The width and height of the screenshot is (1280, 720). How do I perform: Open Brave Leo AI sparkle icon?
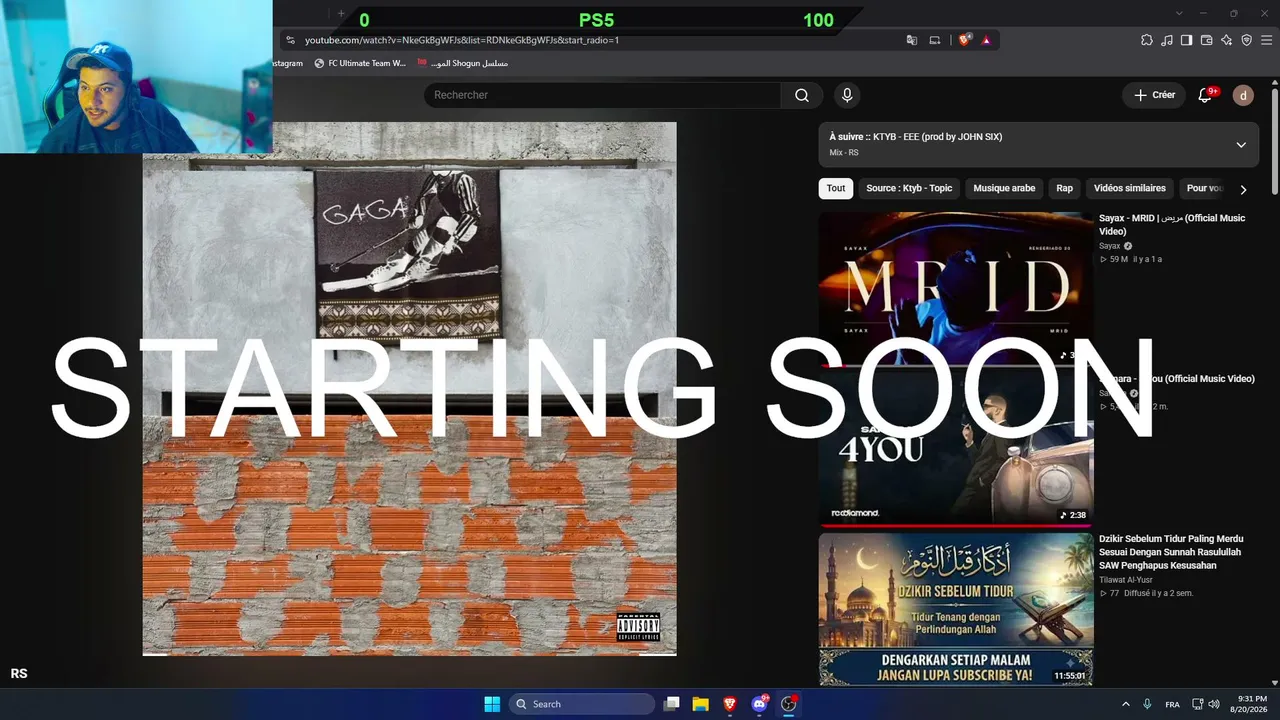[1227, 40]
